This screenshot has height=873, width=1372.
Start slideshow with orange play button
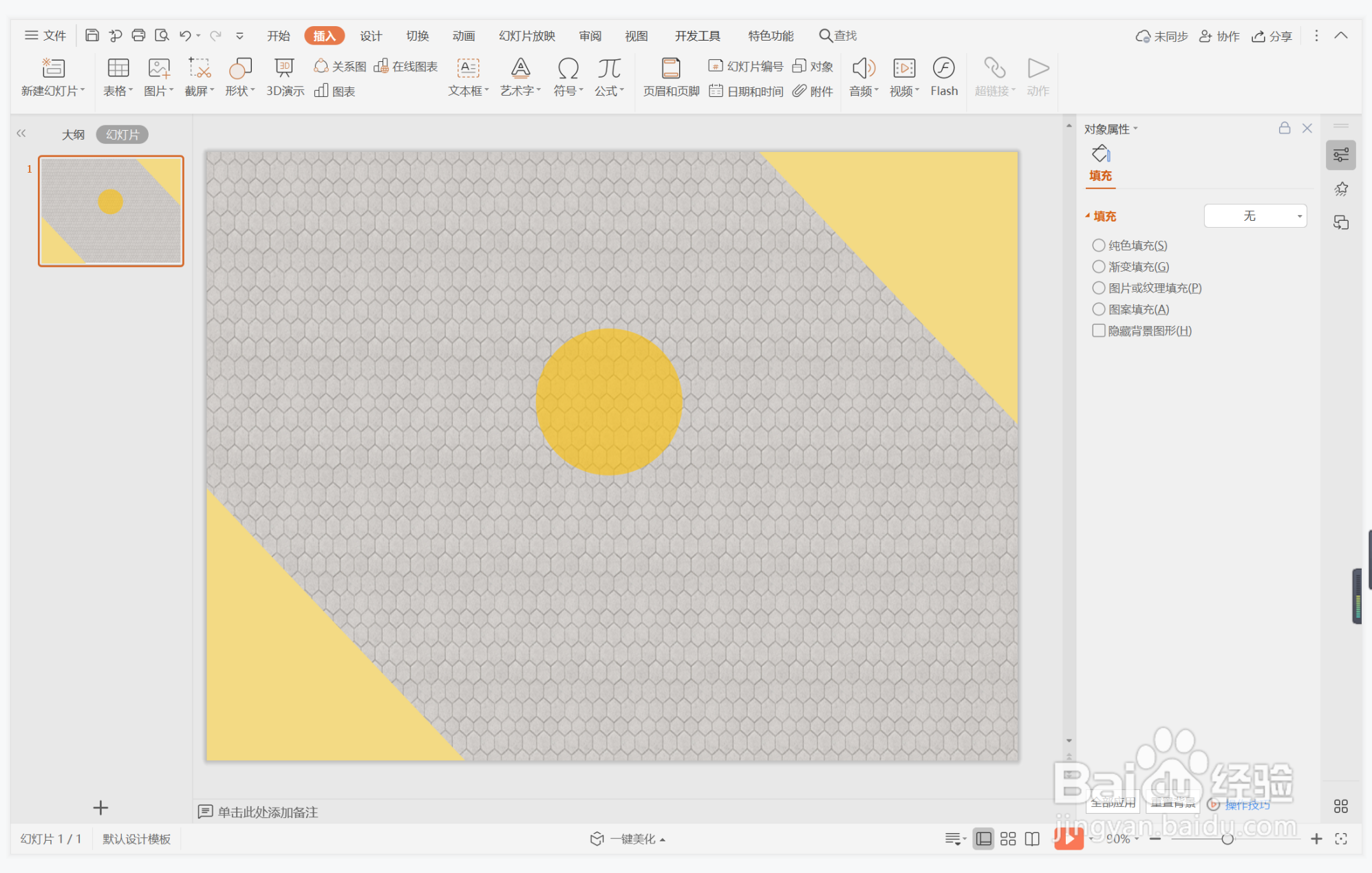coord(1068,838)
